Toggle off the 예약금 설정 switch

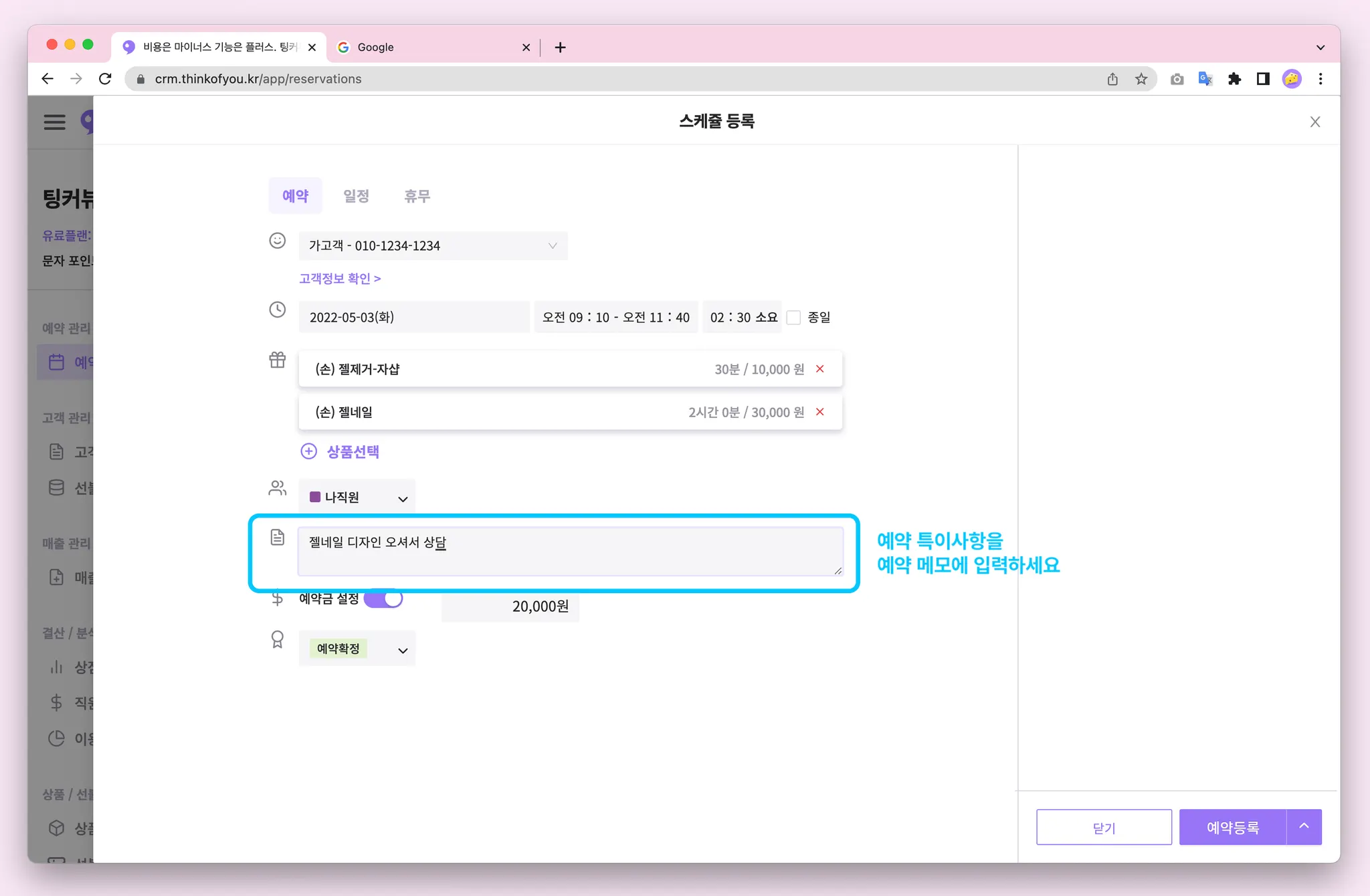(384, 598)
